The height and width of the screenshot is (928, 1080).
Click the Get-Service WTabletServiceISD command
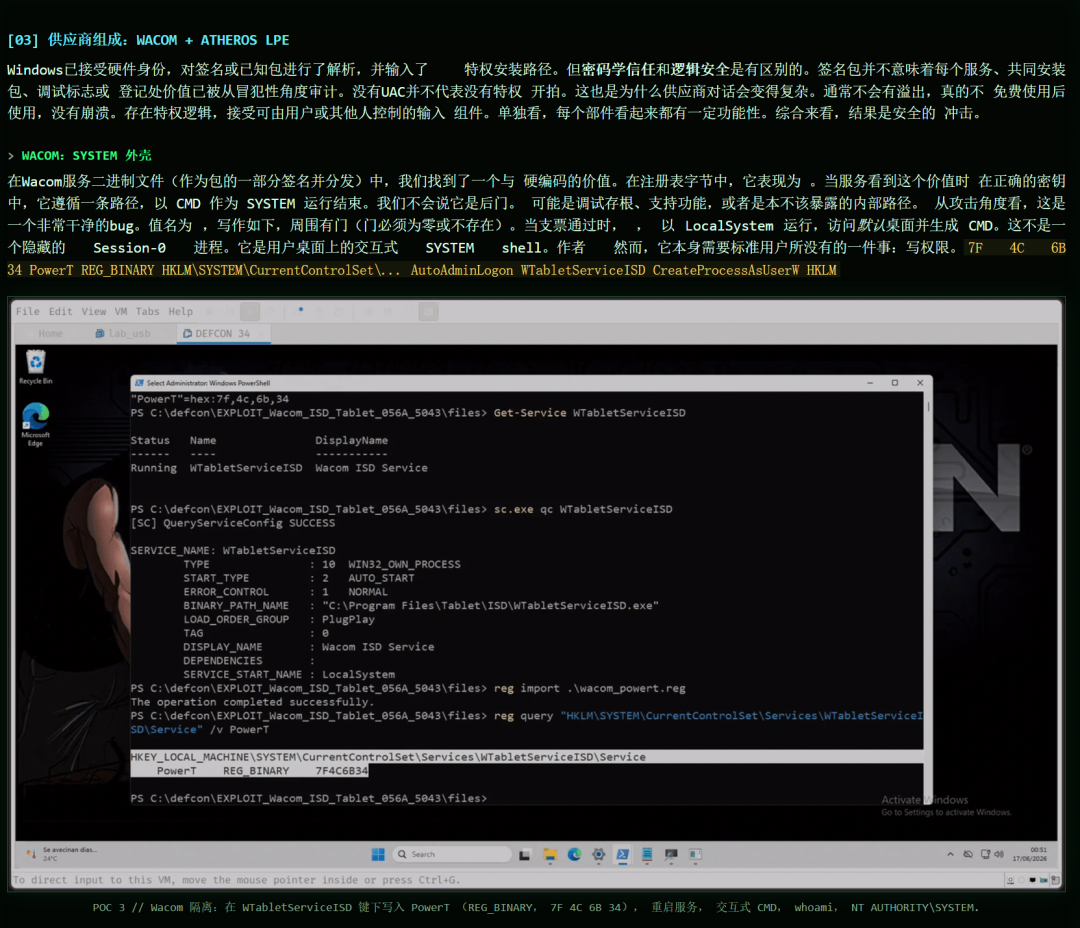click(589, 413)
